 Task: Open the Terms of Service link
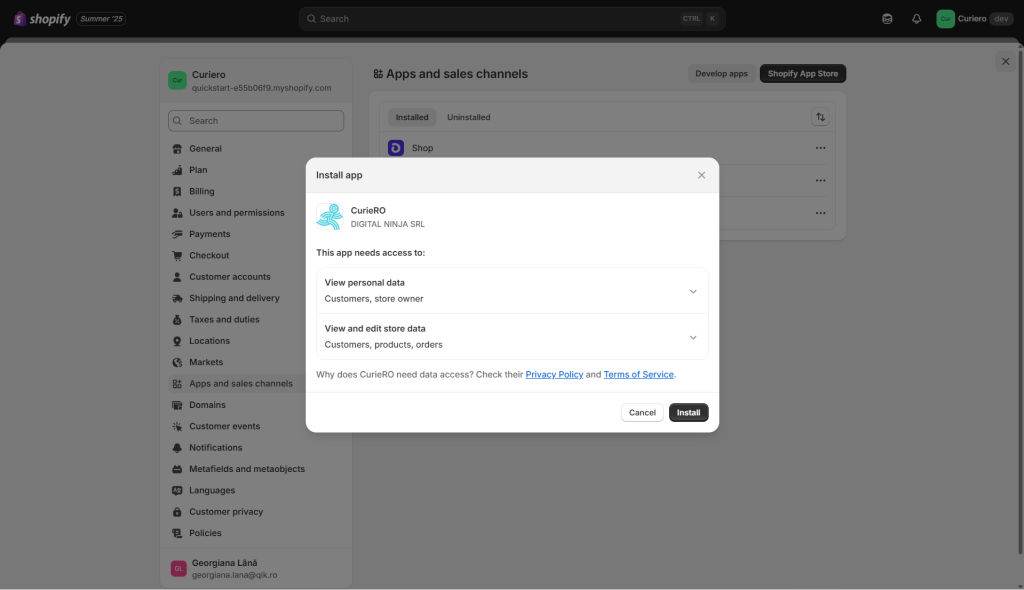pos(638,374)
